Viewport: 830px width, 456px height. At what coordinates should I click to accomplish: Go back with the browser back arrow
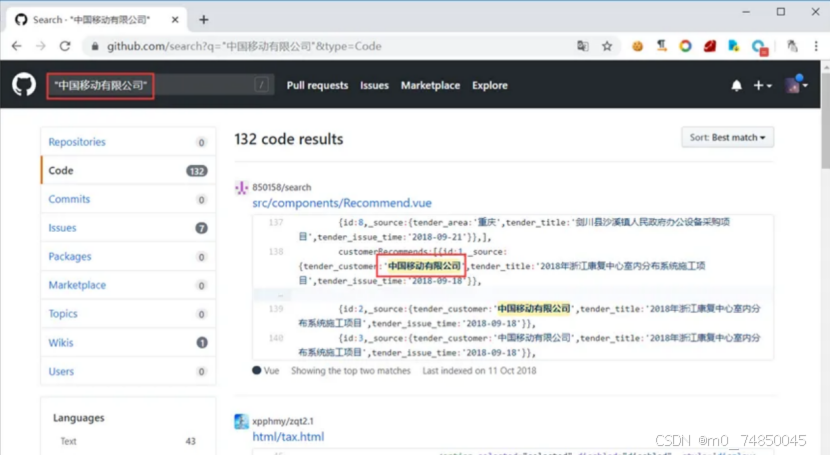click(16, 46)
